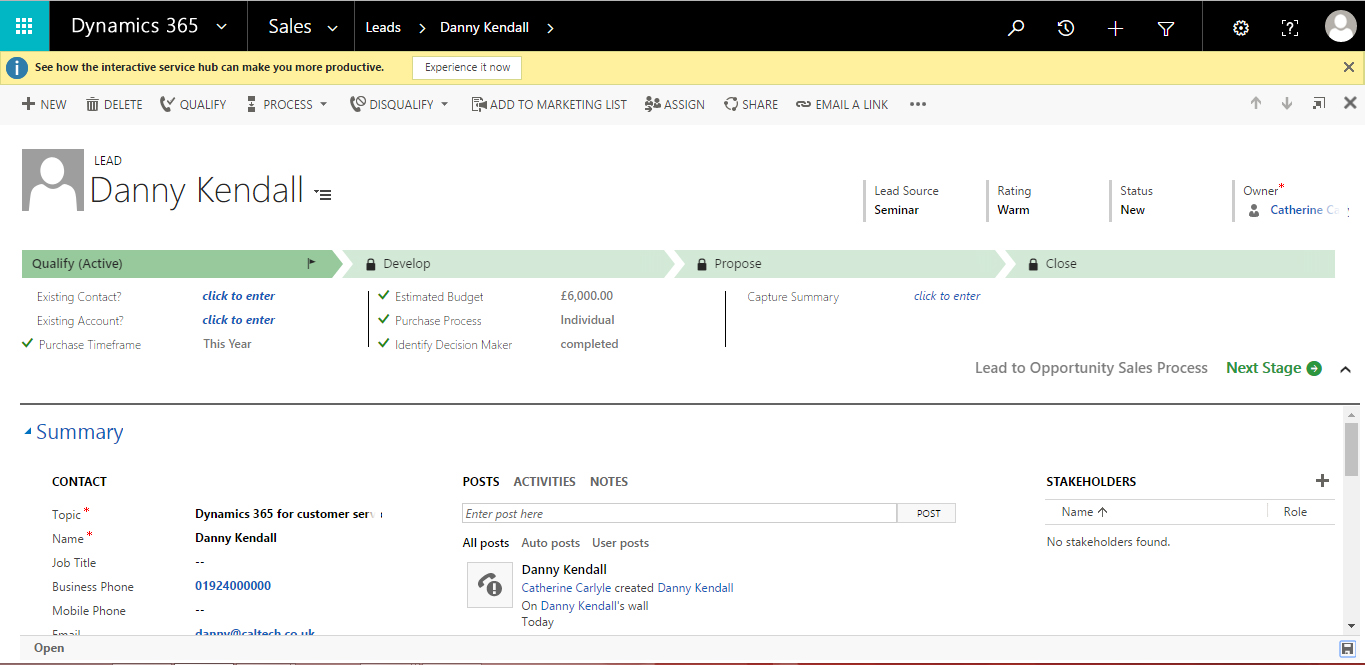Viewport: 1365px width, 665px height.
Task: Click the NEW command button
Action: tap(44, 104)
